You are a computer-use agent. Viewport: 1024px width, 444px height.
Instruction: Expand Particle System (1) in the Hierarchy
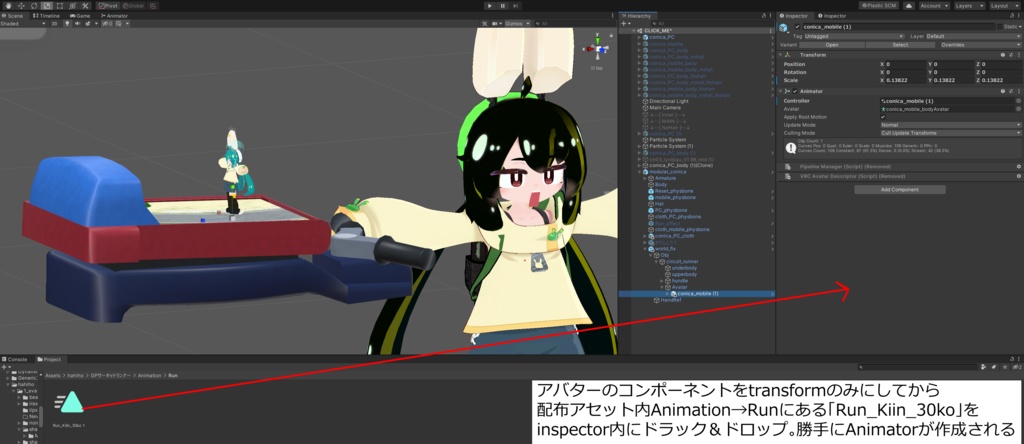pos(639,146)
